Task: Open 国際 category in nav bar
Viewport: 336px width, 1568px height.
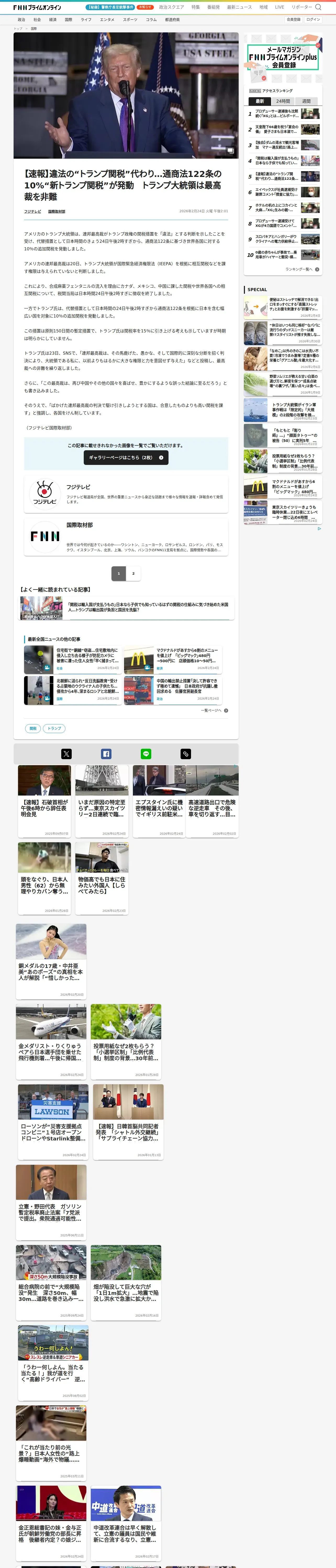Action: 68,20
